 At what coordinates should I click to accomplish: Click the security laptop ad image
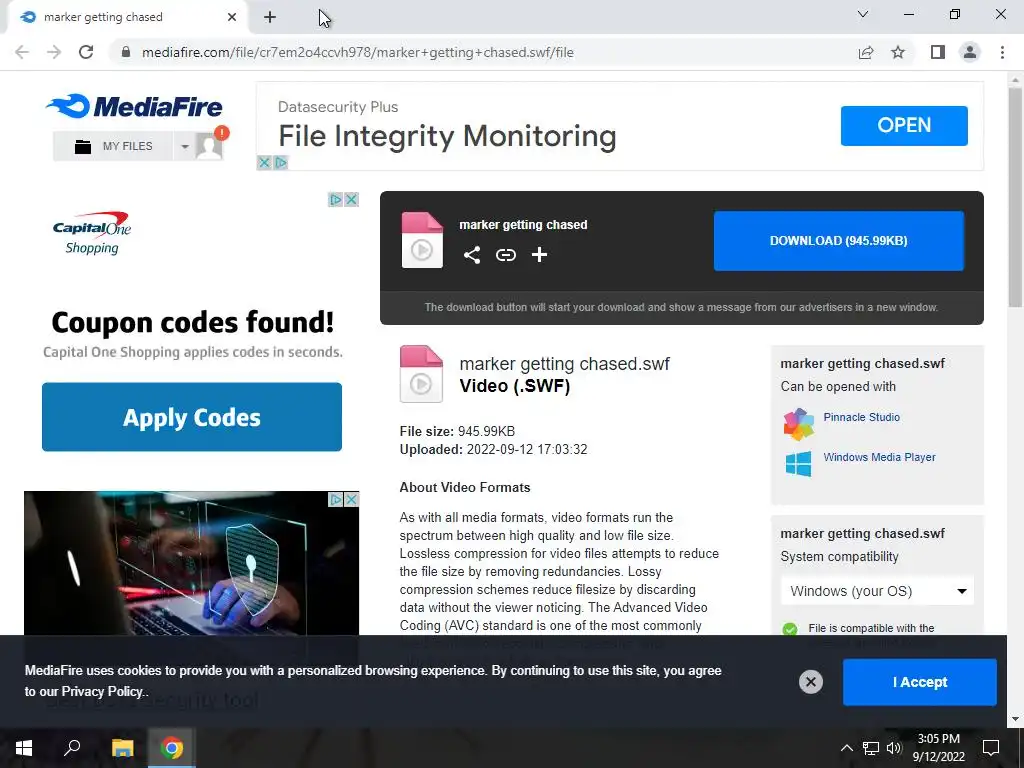pyautogui.click(x=191, y=564)
